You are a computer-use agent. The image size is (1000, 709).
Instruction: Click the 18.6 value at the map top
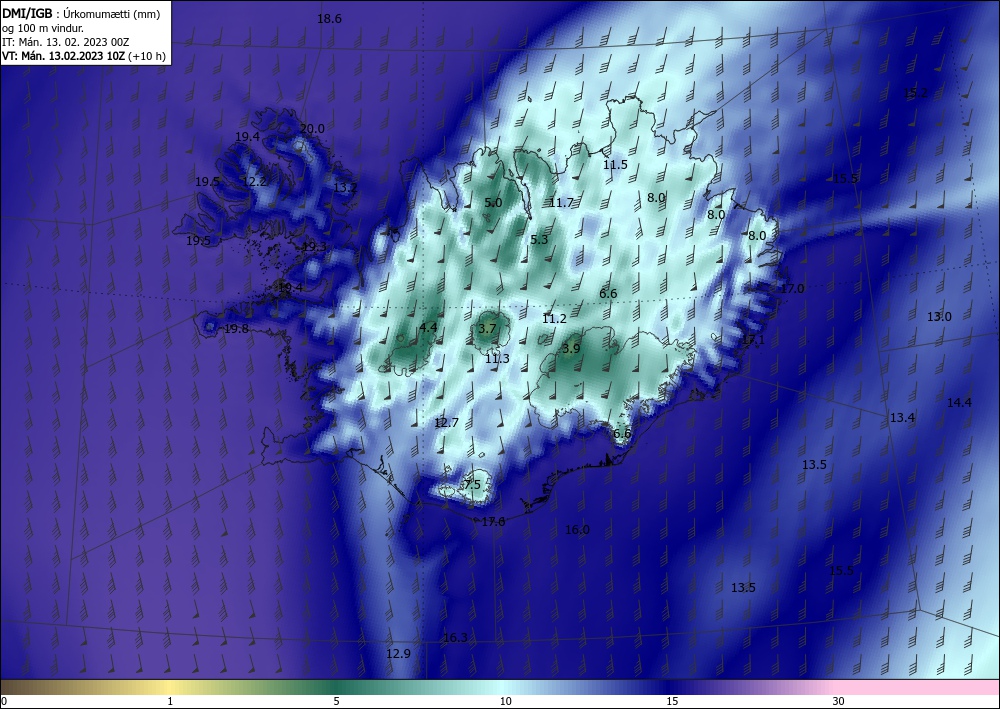point(330,19)
